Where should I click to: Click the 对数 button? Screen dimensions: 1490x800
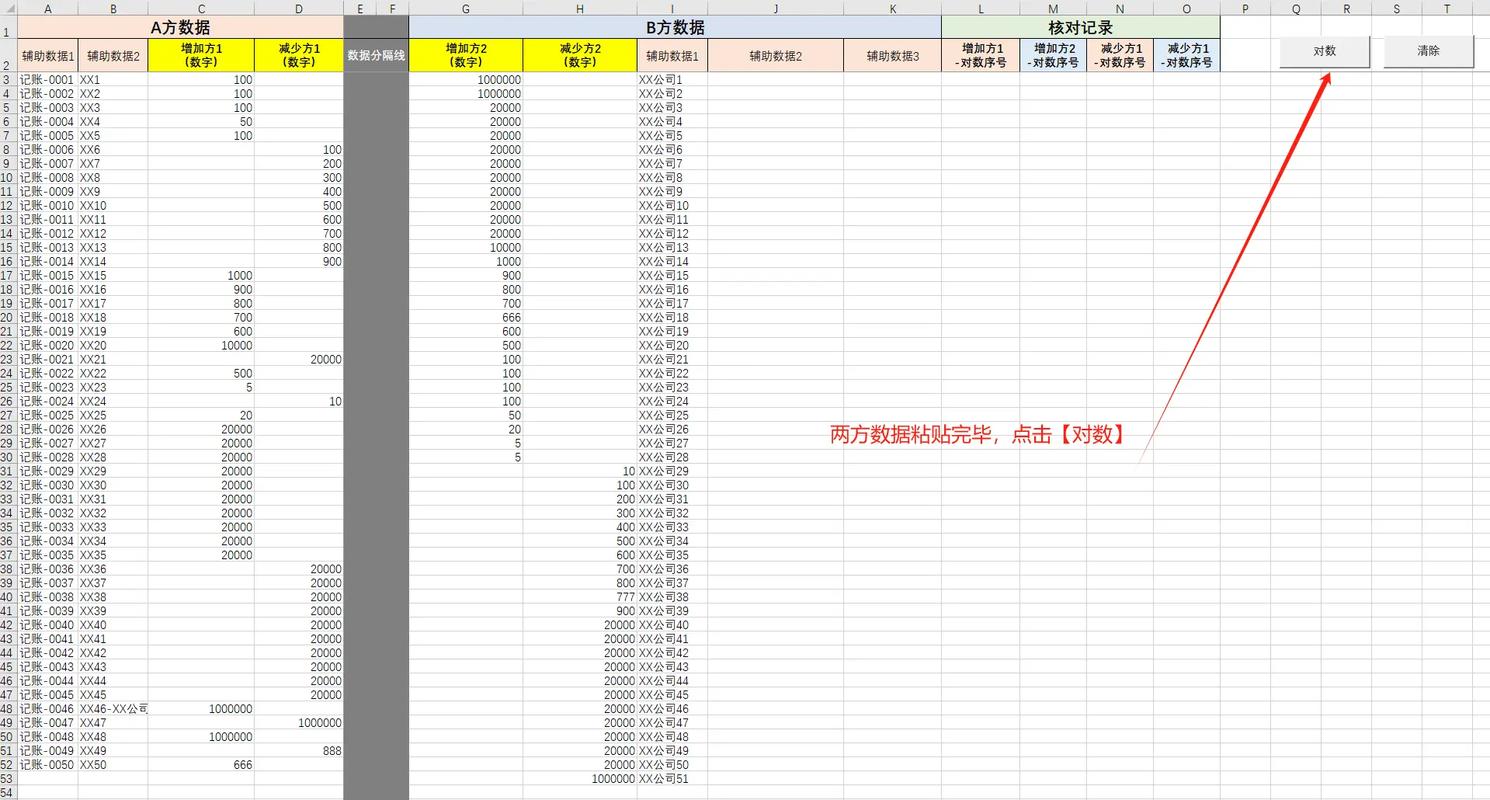point(1323,51)
